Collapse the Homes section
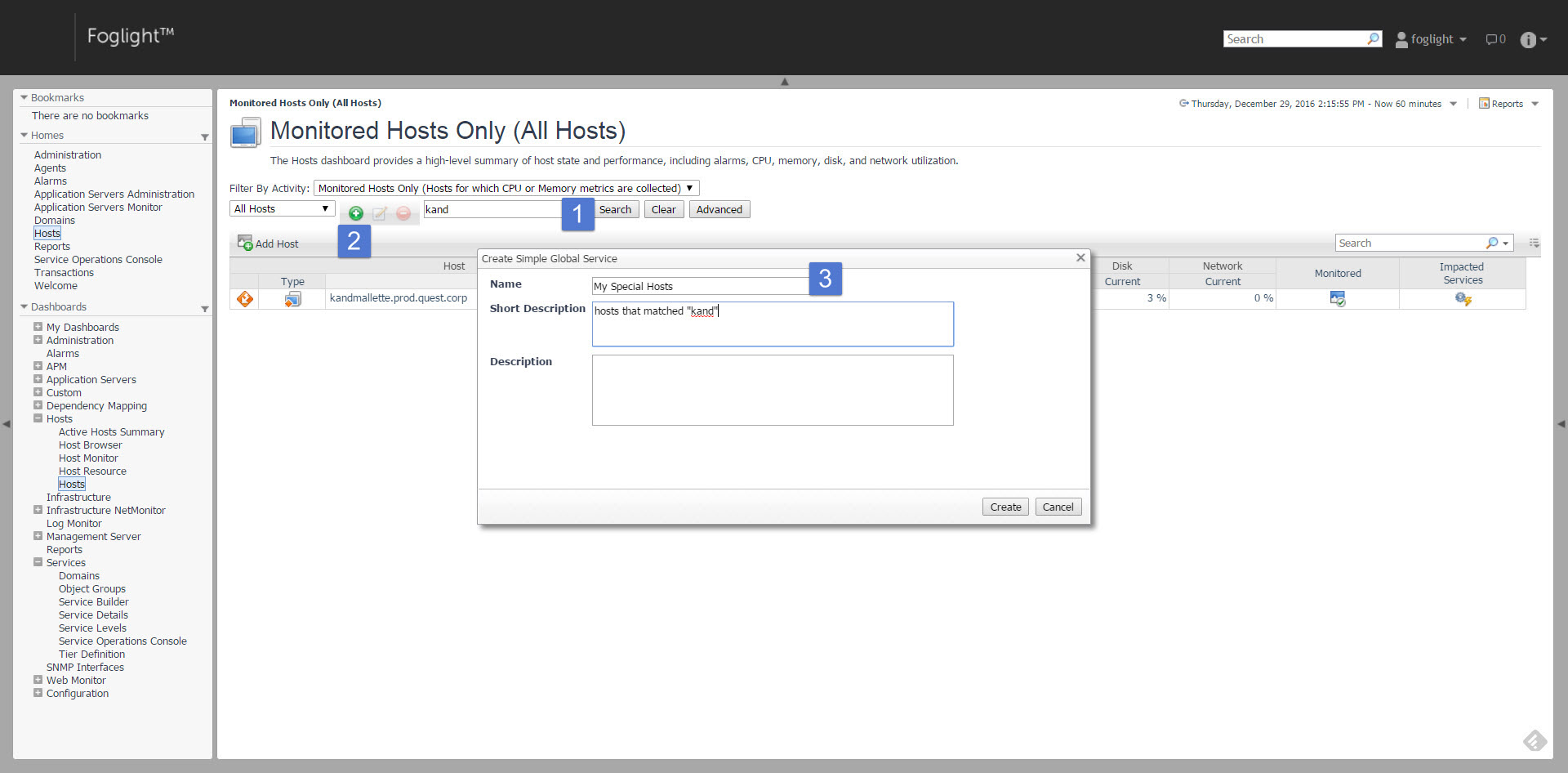This screenshot has height=773, width=1568. pyautogui.click(x=24, y=135)
